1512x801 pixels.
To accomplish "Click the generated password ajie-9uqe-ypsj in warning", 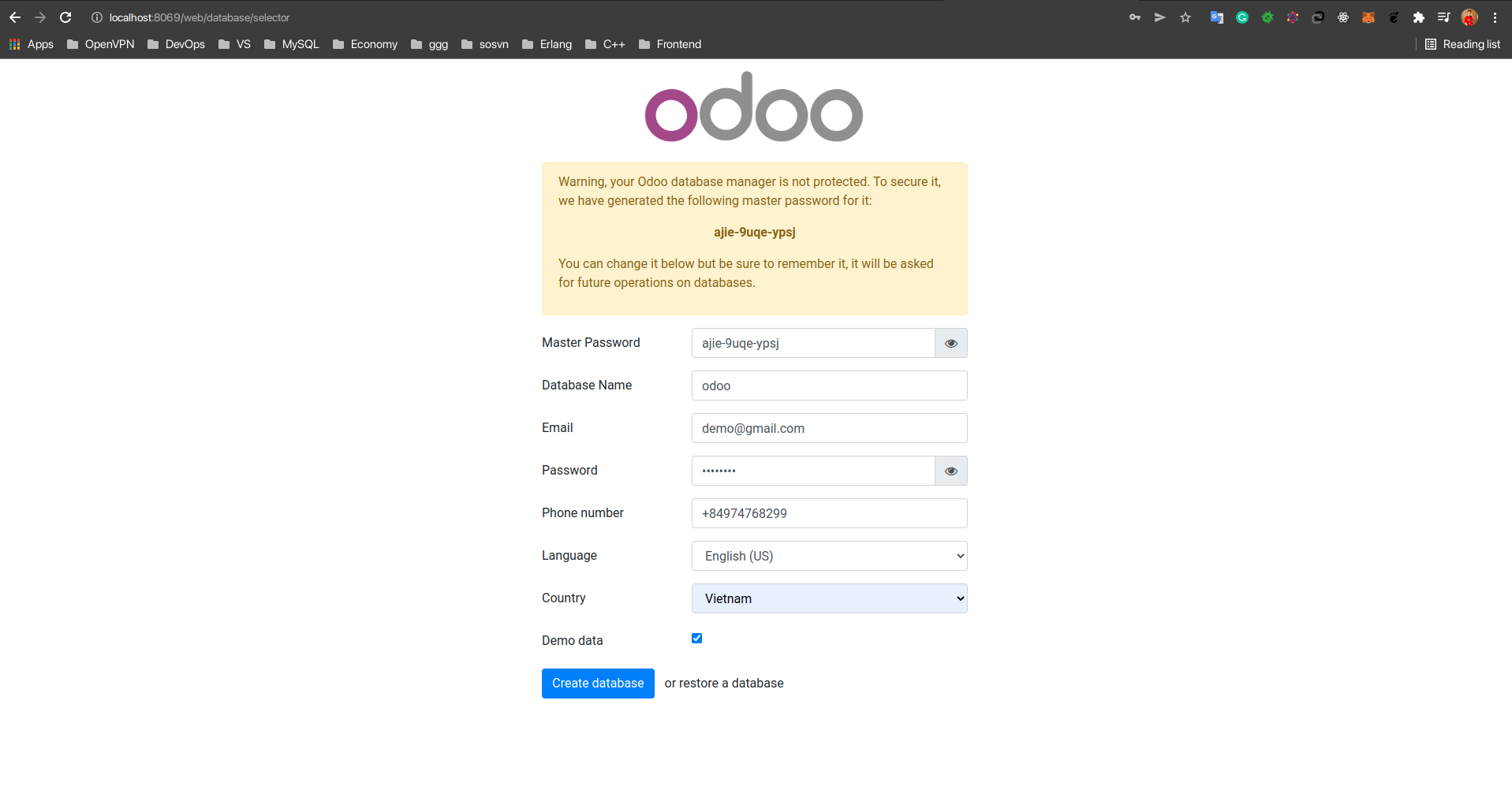I will 755,232.
